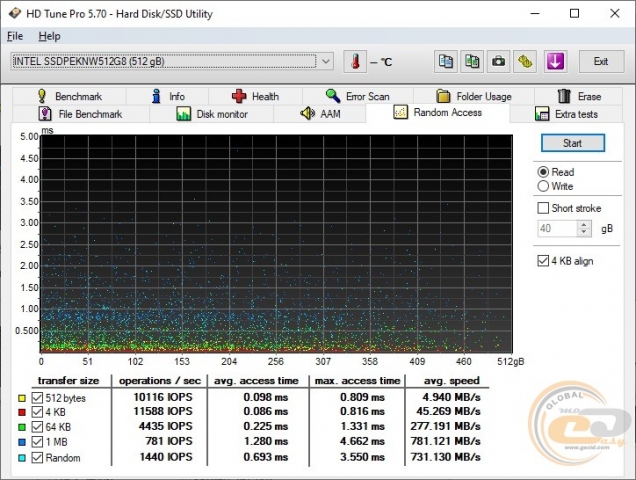The image size is (636, 480).
Task: Click the short stroke gB input field
Action: 557,228
